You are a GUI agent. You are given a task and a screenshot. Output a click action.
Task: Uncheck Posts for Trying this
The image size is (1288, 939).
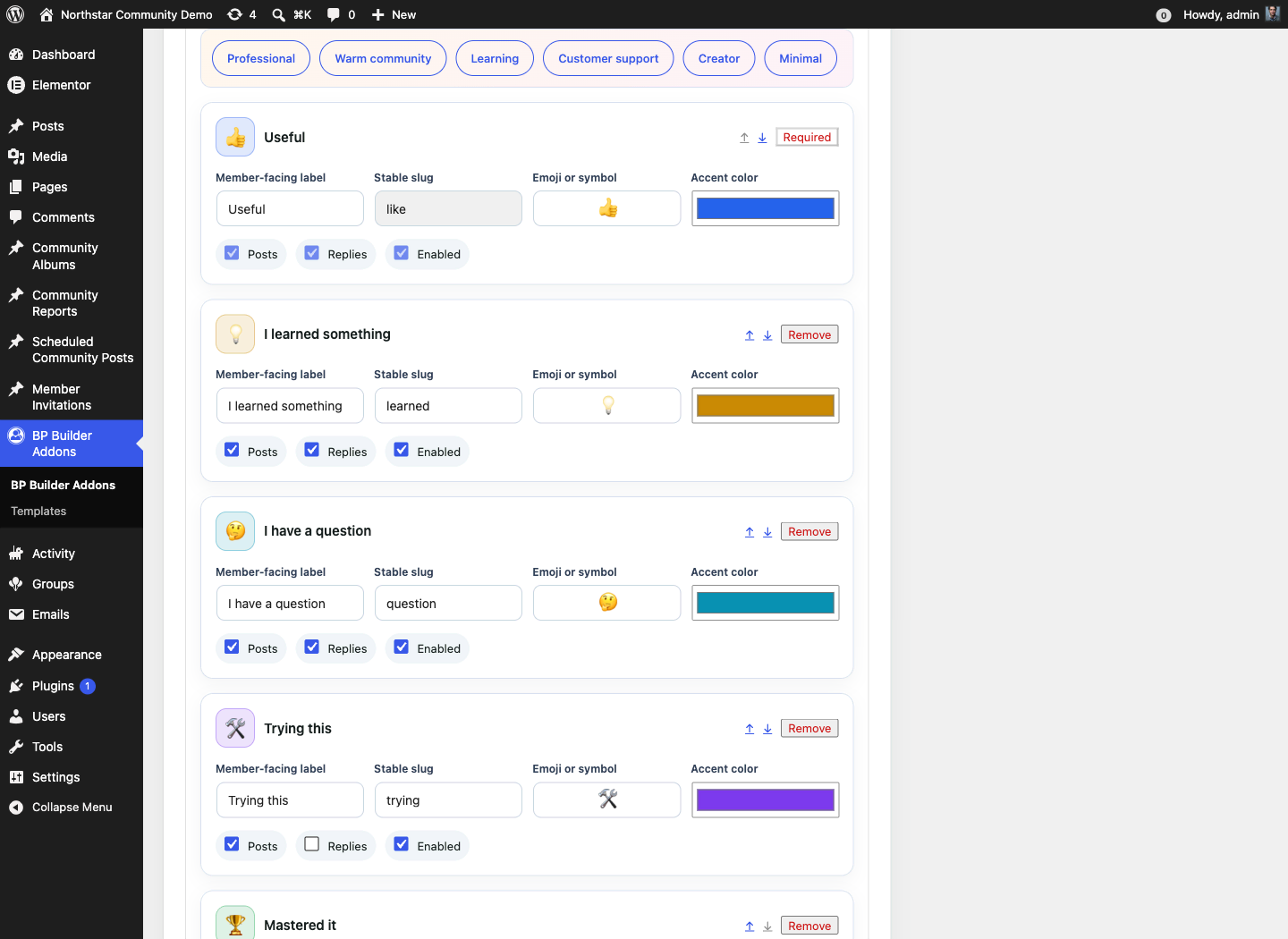232,844
